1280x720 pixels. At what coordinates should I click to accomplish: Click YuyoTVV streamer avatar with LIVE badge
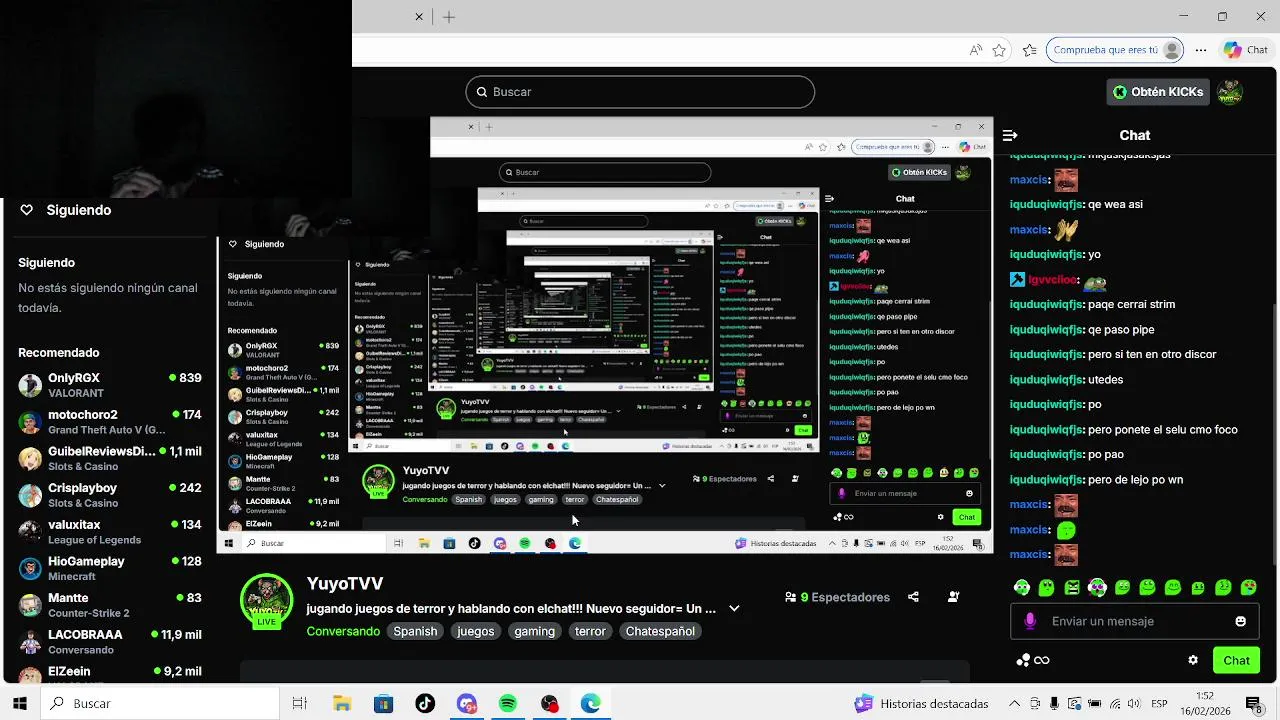point(266,601)
